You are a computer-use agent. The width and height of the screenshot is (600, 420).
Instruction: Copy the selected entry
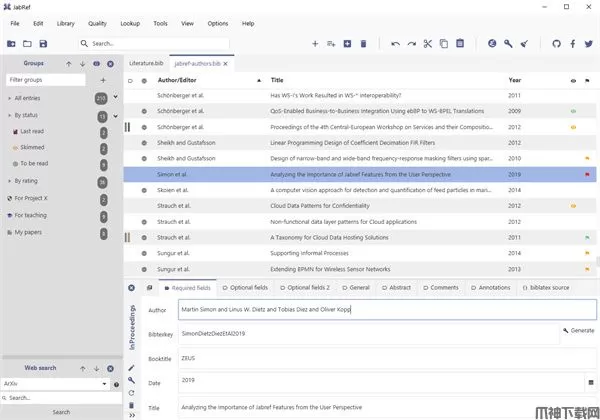tap(444, 44)
